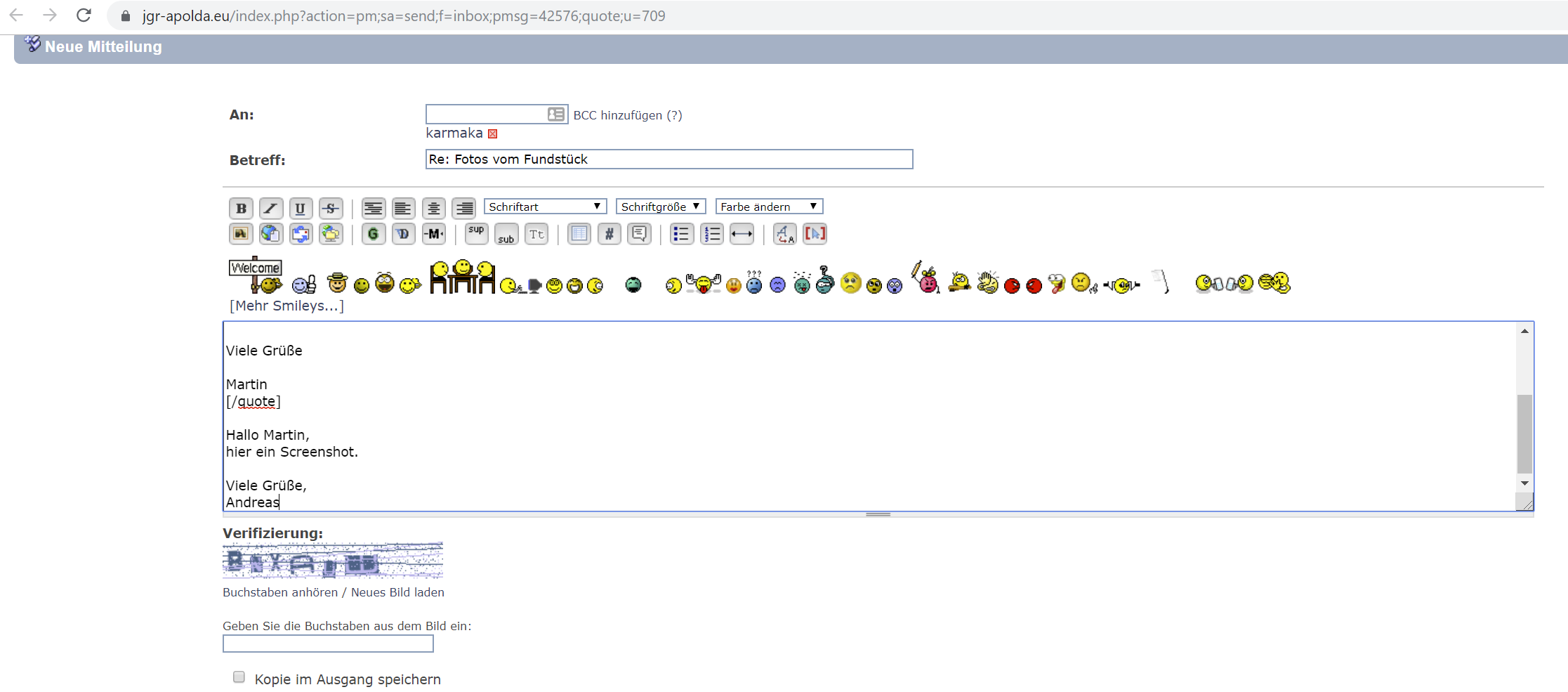The width and height of the screenshot is (1568, 692).
Task: Focus the captcha letters input field
Action: [328, 644]
